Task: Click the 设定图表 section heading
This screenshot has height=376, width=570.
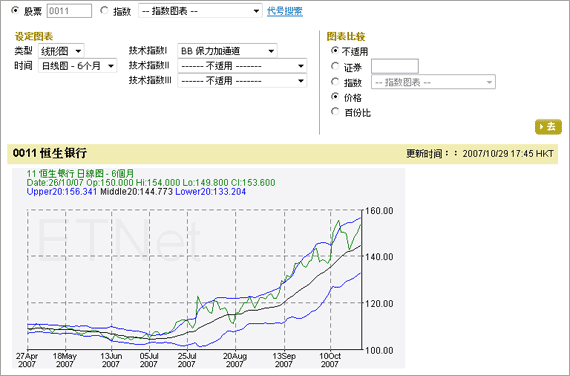Action: pos(34,36)
